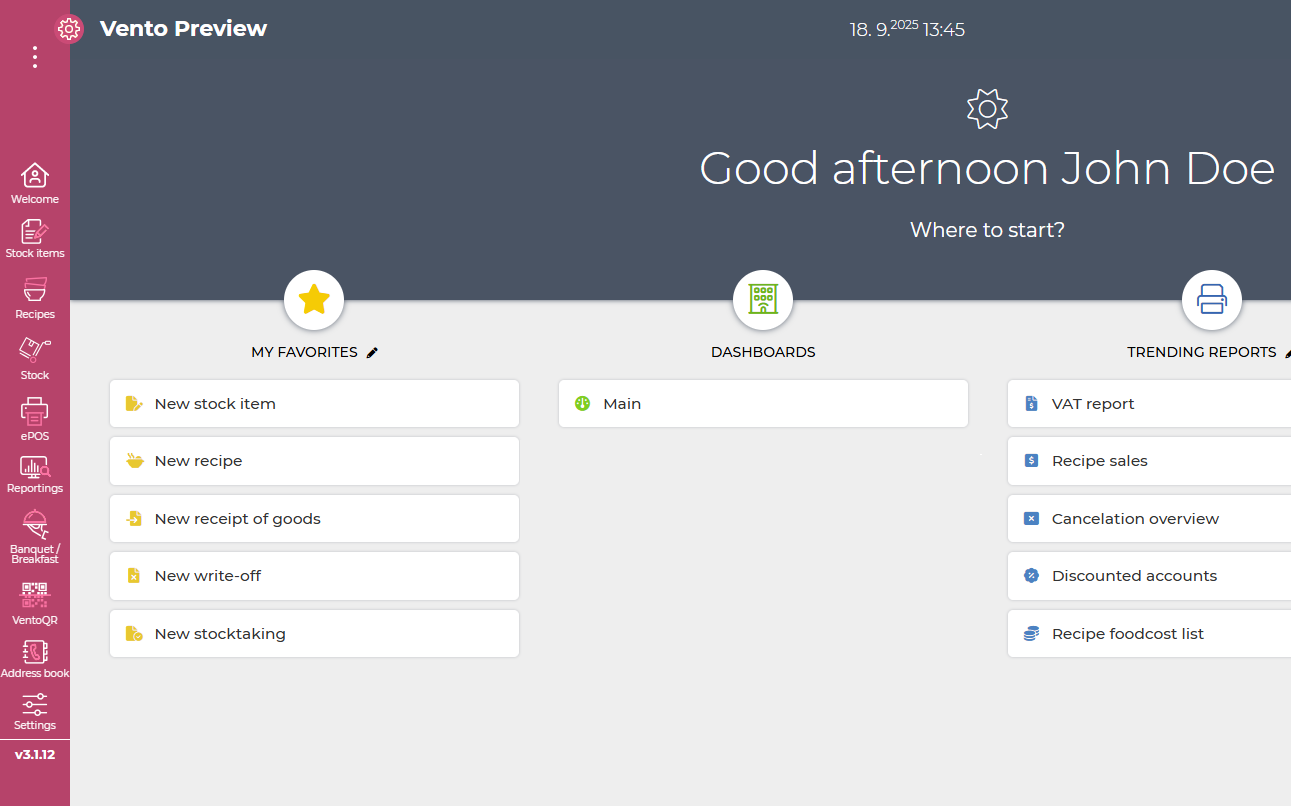Viewport: 1291px width, 806px height.
Task: Open the Discounted accounts report
Action: (1149, 576)
